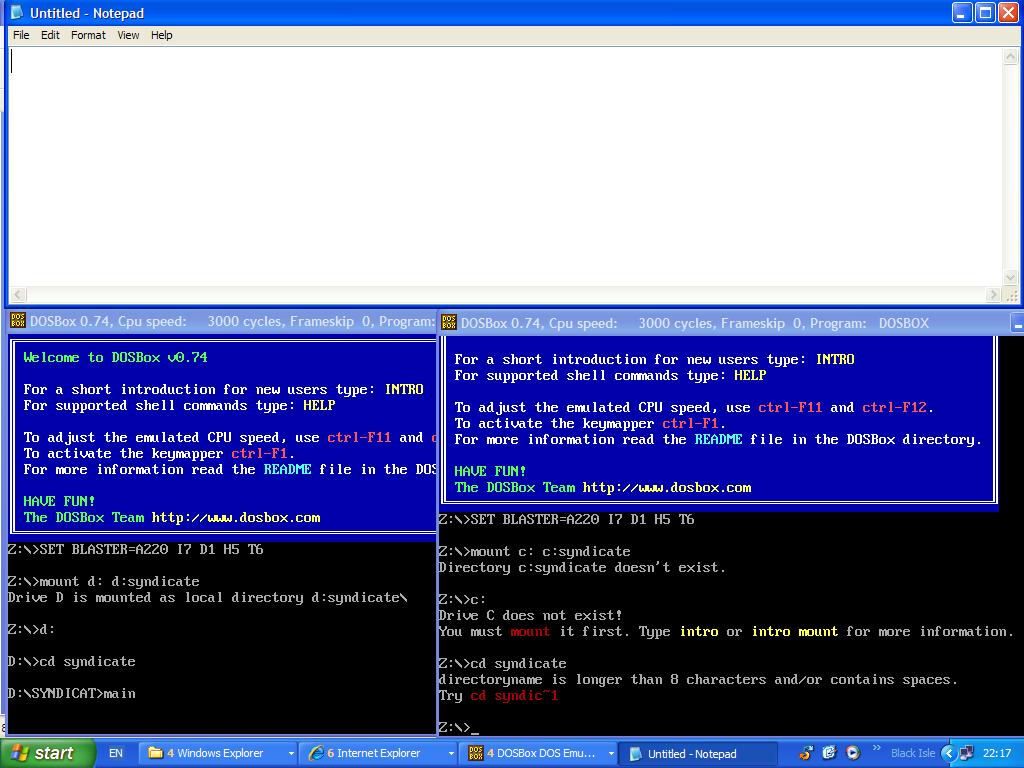The image size is (1024, 768).
Task: Click the Notepad icon in taskbar
Action: point(635,754)
